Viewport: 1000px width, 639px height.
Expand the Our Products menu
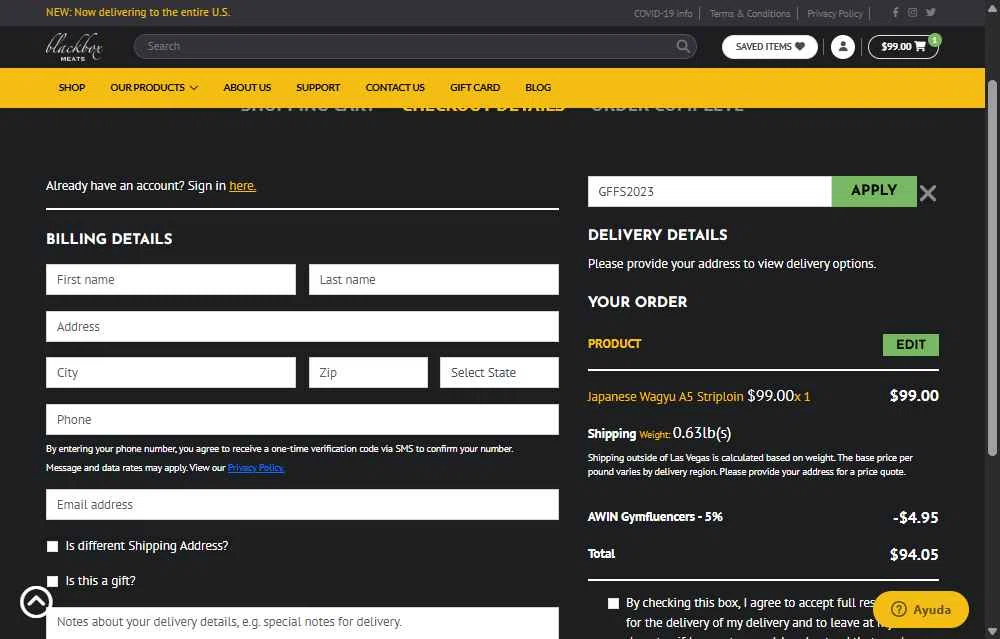pos(154,87)
